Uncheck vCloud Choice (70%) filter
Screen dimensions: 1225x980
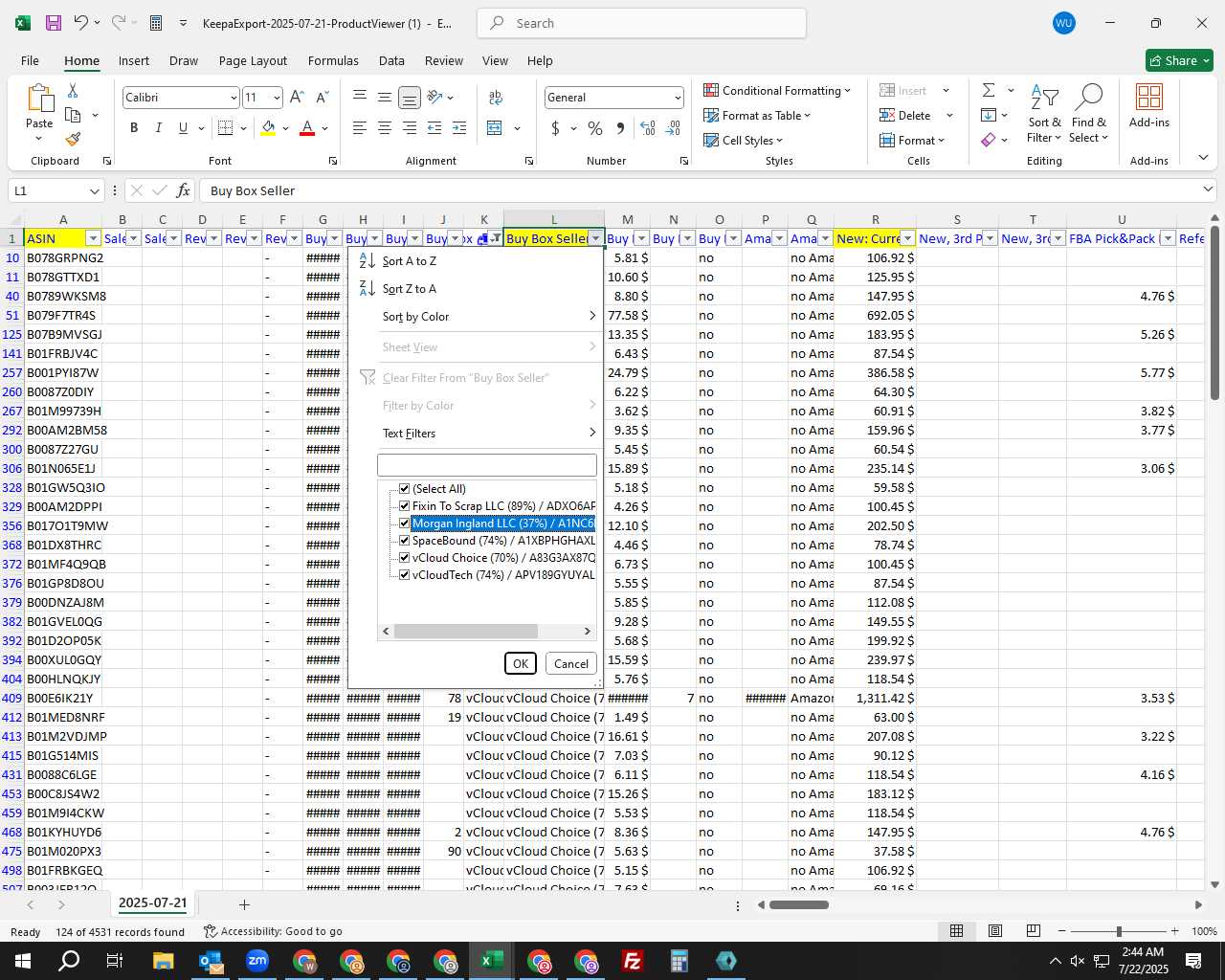(x=405, y=558)
